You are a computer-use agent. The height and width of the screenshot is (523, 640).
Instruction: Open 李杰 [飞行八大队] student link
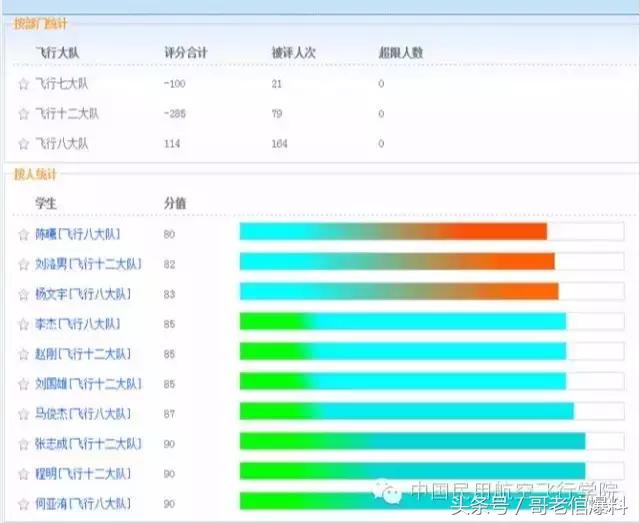[x=78, y=324]
